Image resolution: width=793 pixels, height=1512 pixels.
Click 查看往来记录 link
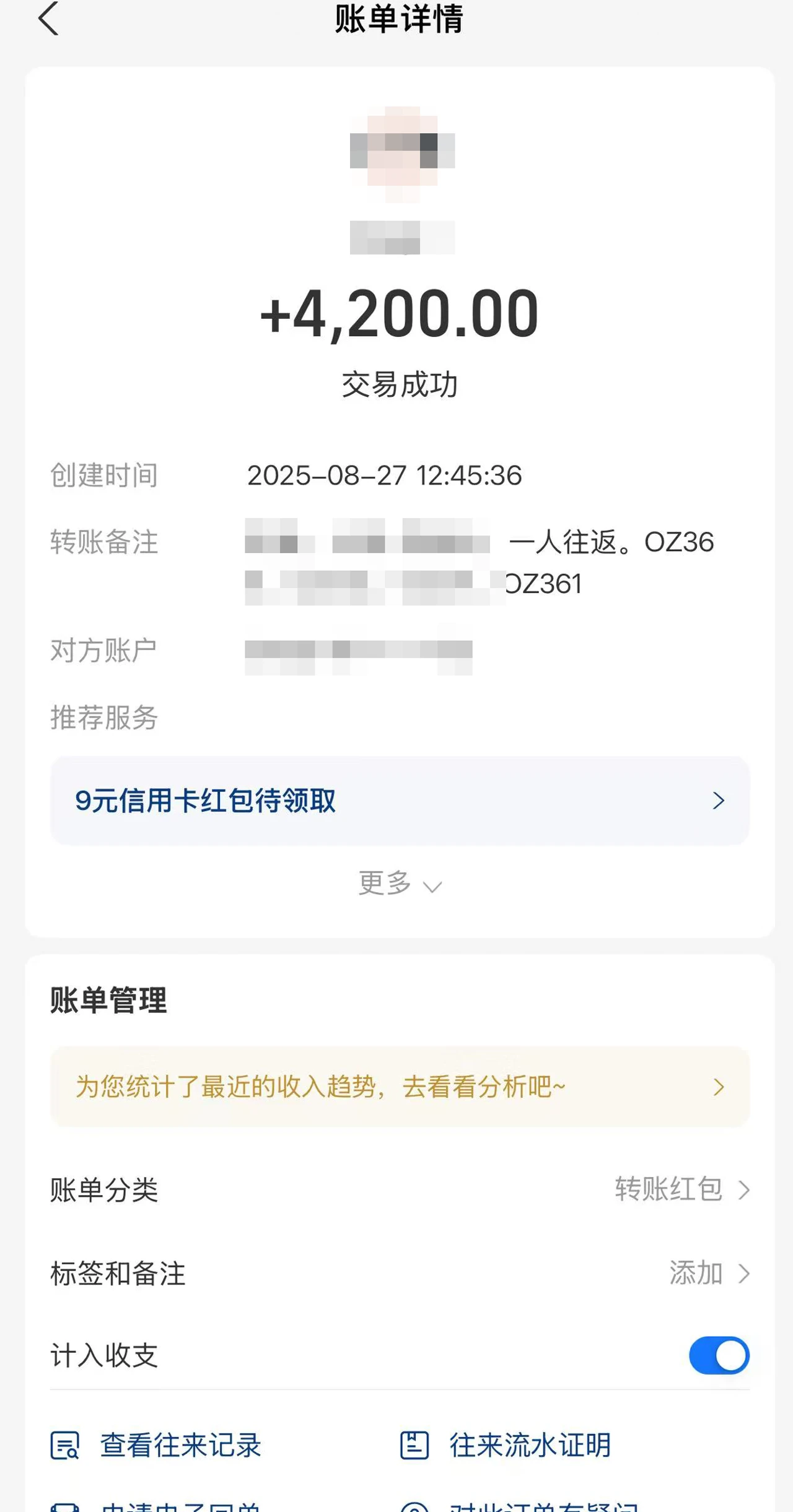click(x=180, y=1445)
